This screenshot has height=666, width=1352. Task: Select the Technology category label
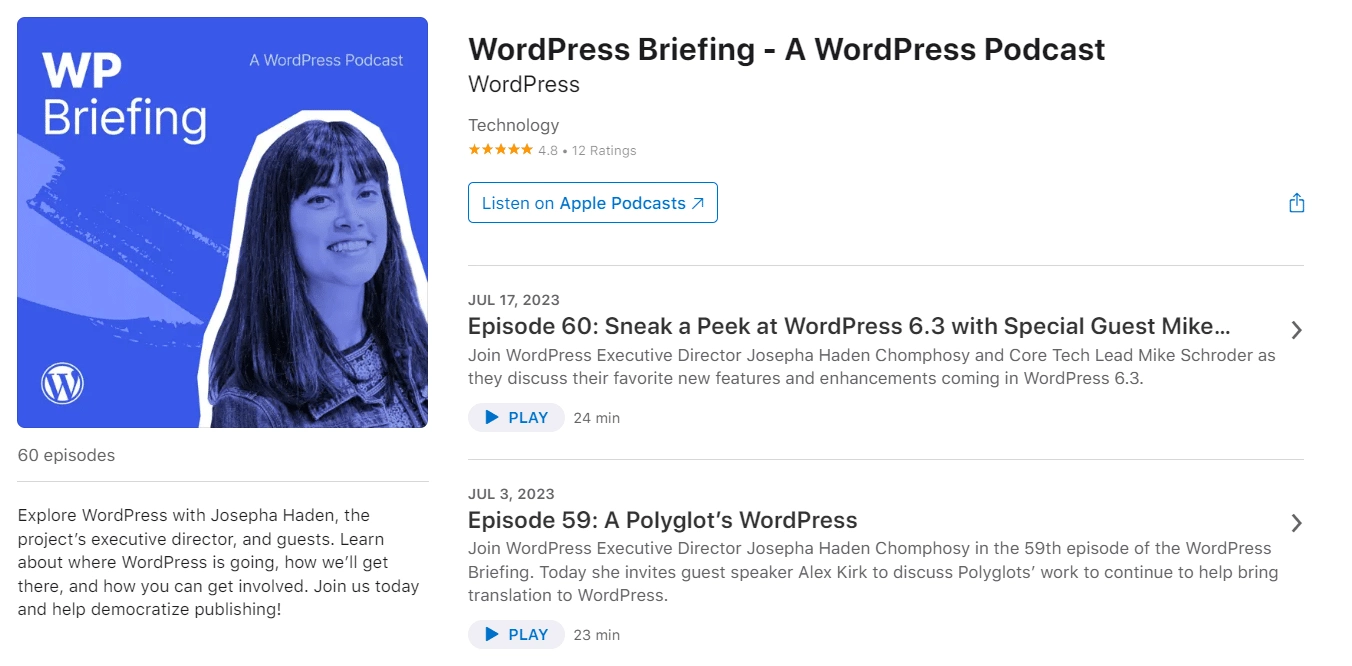[x=513, y=125]
